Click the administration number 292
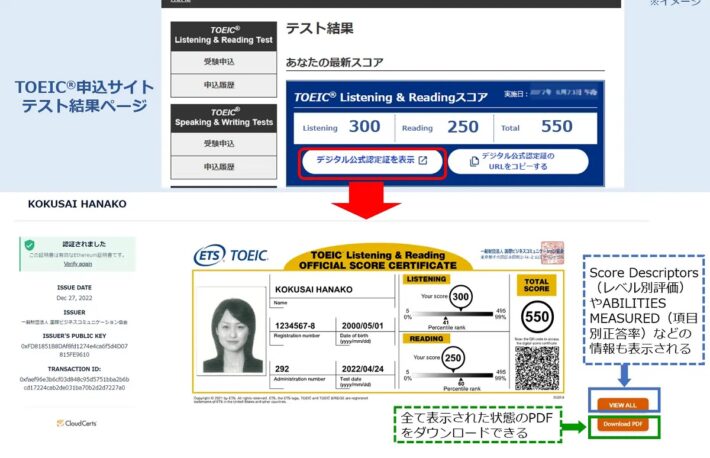Image resolution: width=710 pixels, height=458 pixels. point(282,369)
